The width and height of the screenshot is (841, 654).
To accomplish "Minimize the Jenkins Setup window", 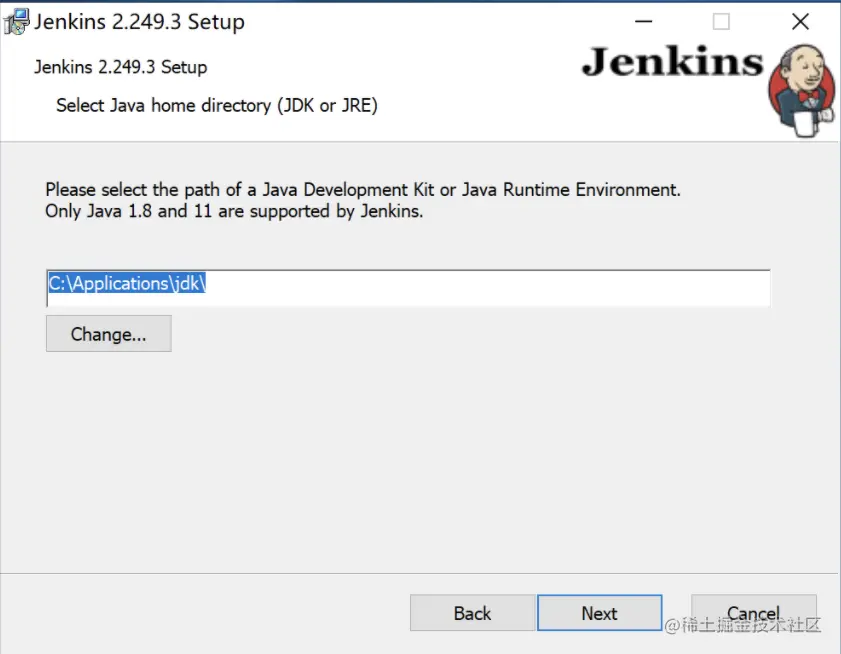I will coord(644,22).
